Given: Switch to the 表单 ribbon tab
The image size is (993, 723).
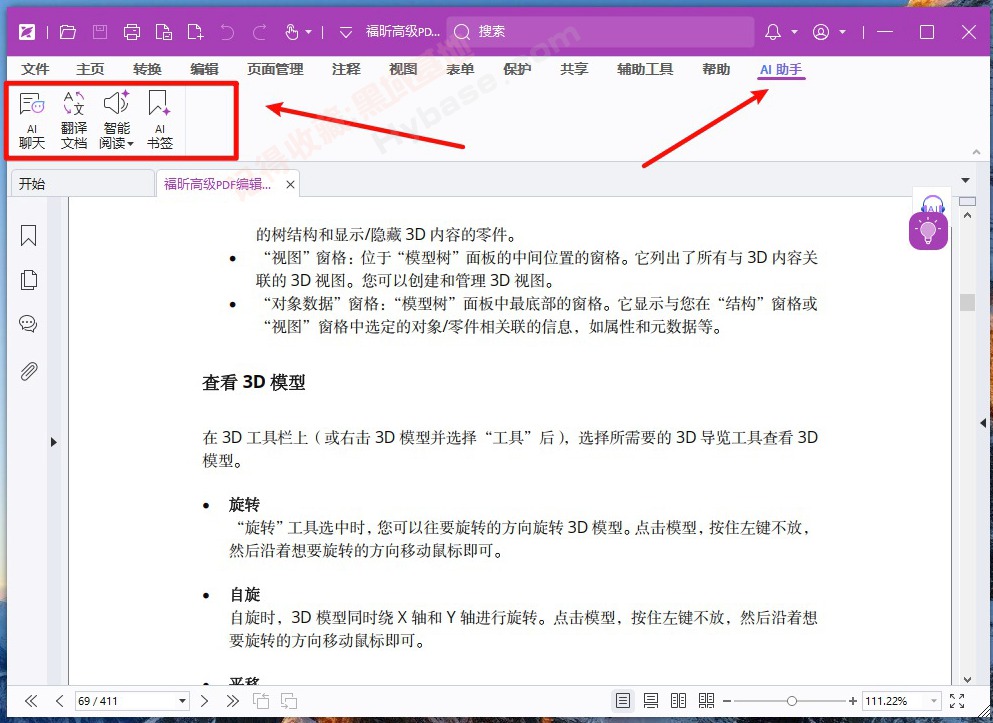Looking at the screenshot, I should (x=460, y=69).
